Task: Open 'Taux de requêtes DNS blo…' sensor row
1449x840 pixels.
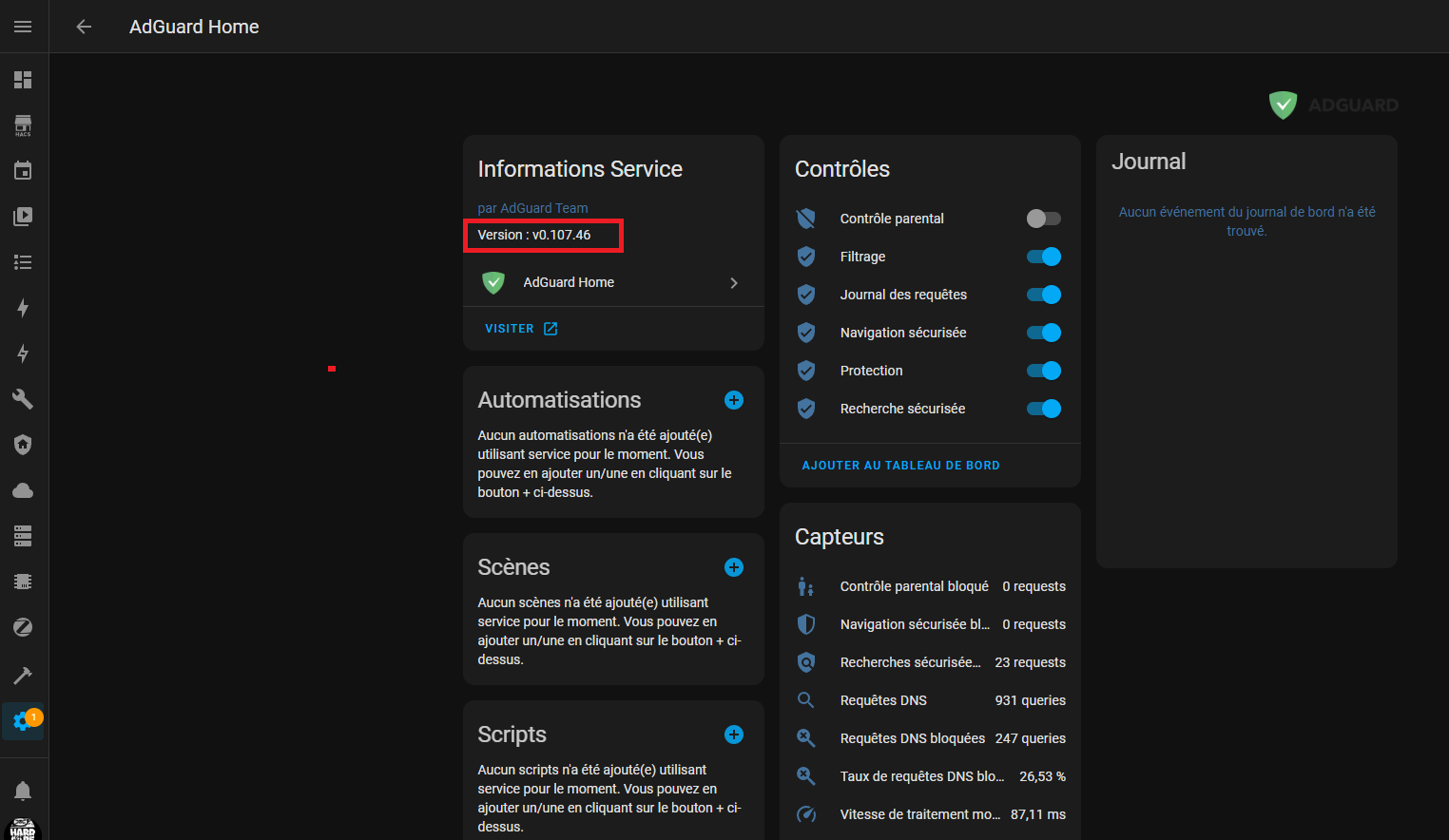Action: click(x=930, y=776)
